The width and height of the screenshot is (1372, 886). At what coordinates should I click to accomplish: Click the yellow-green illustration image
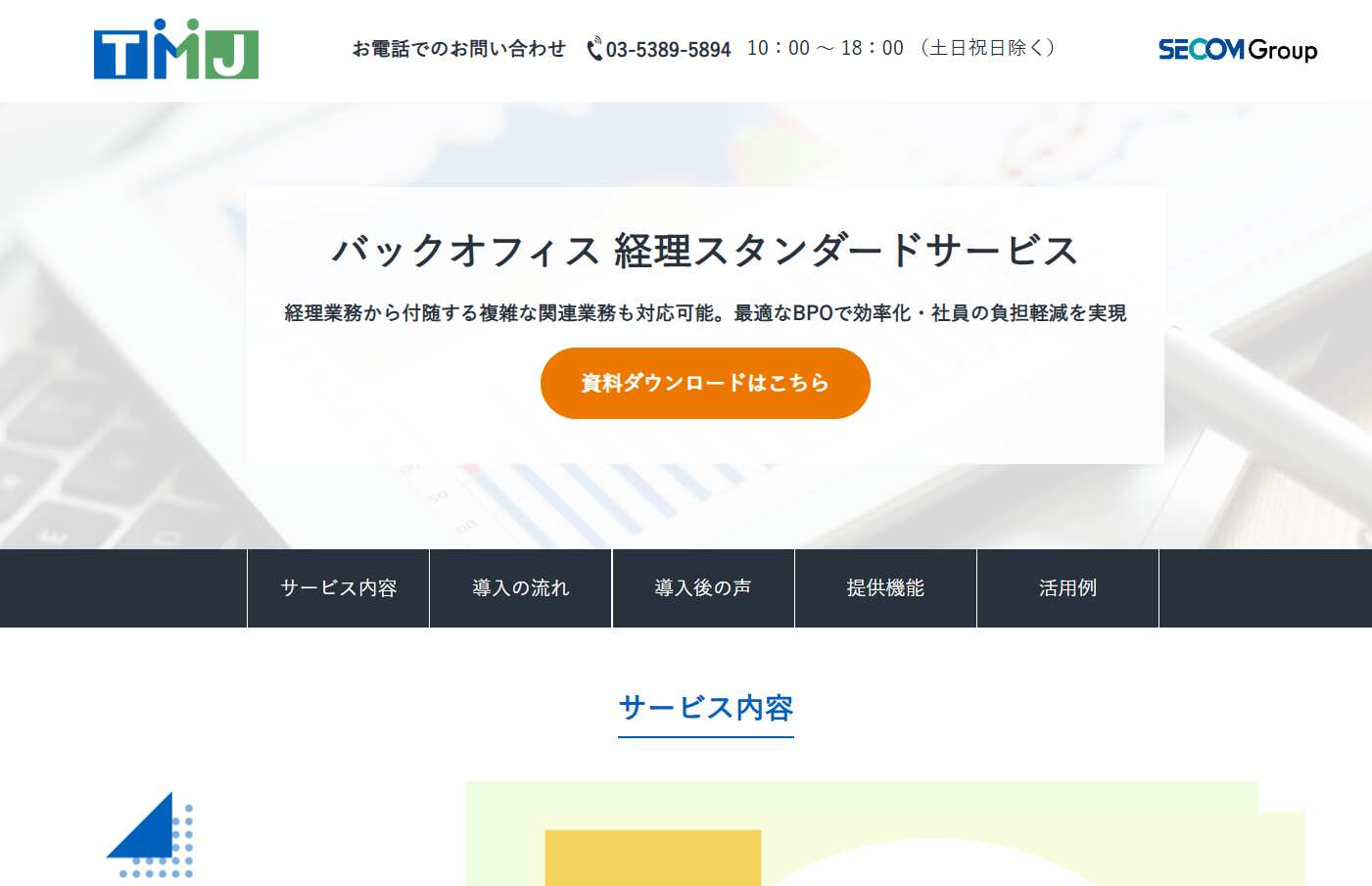coord(885,834)
